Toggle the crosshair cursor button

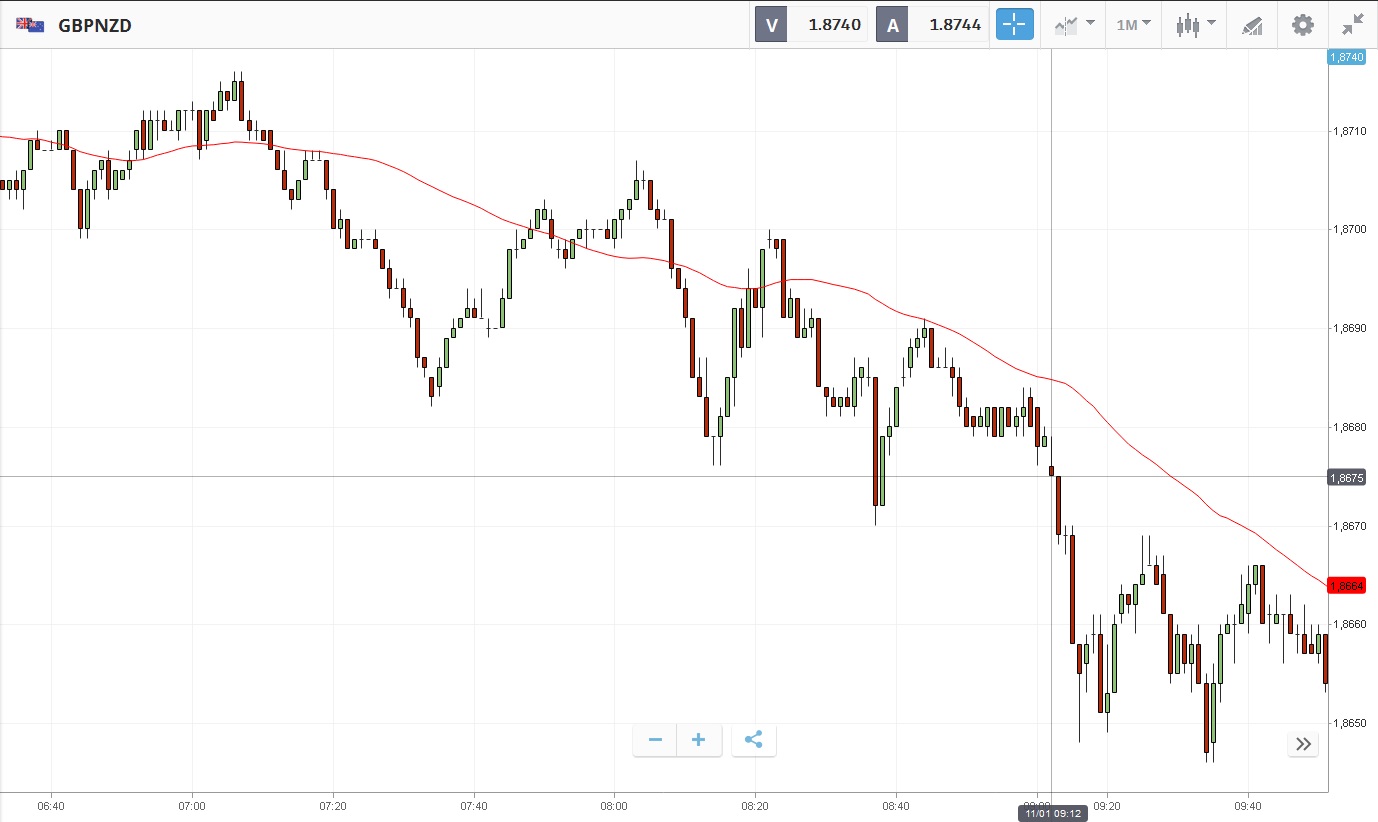(x=1014, y=25)
